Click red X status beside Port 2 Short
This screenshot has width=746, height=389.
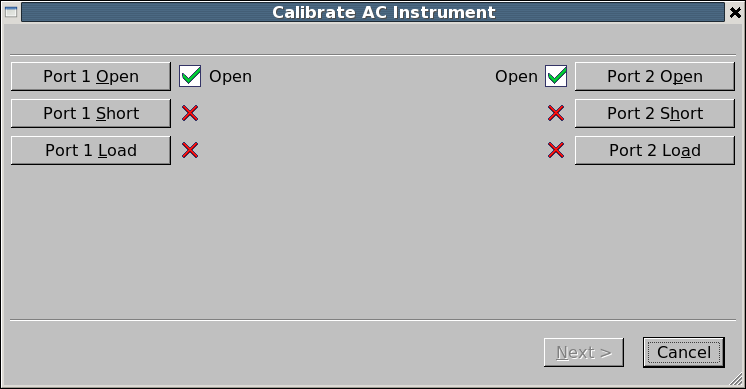click(556, 113)
